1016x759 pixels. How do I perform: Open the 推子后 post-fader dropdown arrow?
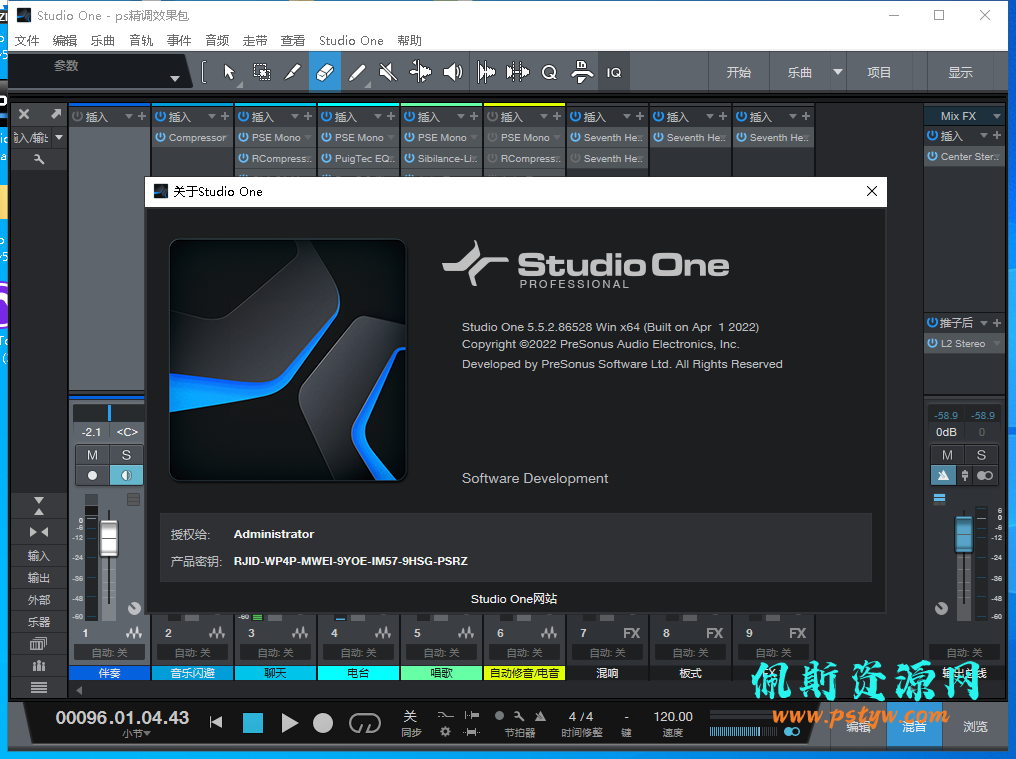pos(984,323)
